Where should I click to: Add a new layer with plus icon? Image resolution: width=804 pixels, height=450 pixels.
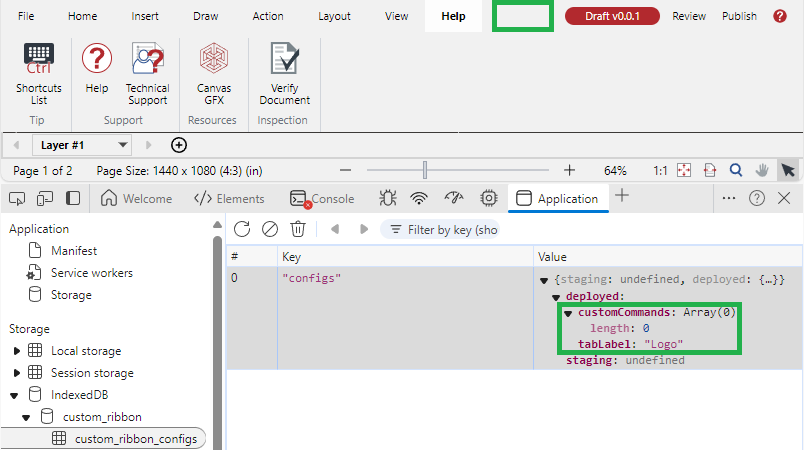coord(179,145)
